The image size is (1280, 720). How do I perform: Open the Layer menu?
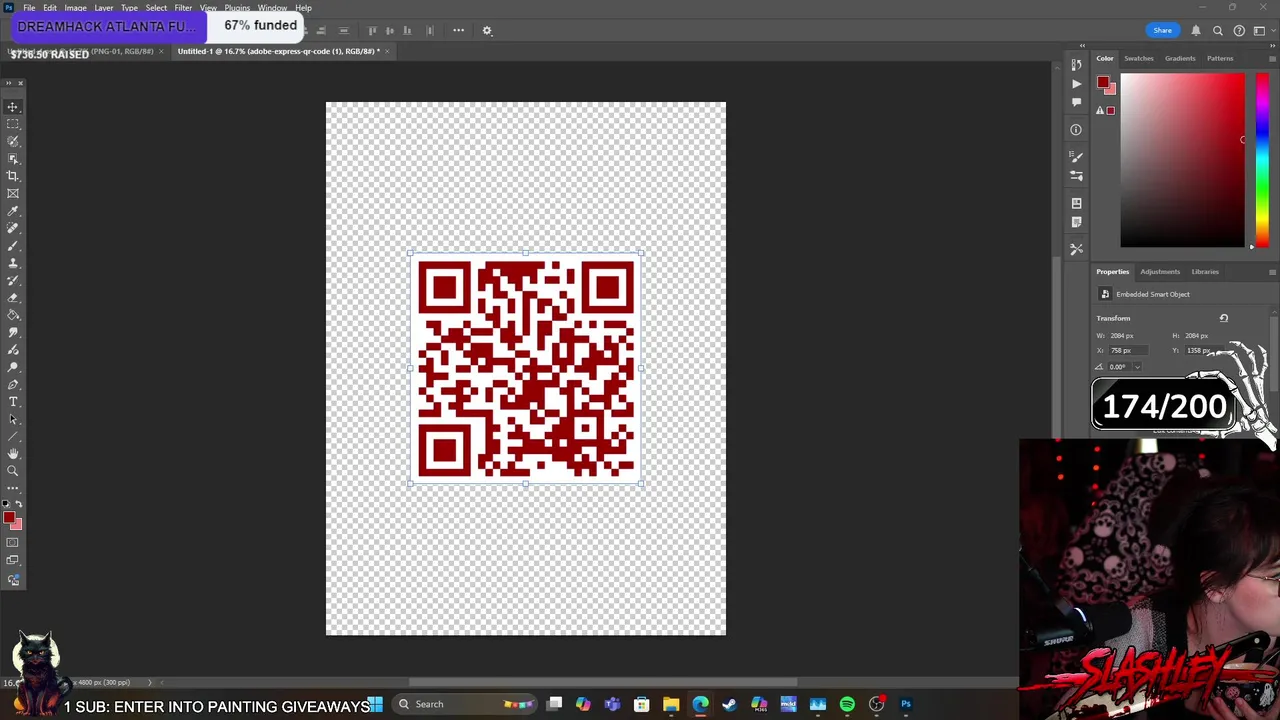[104, 8]
